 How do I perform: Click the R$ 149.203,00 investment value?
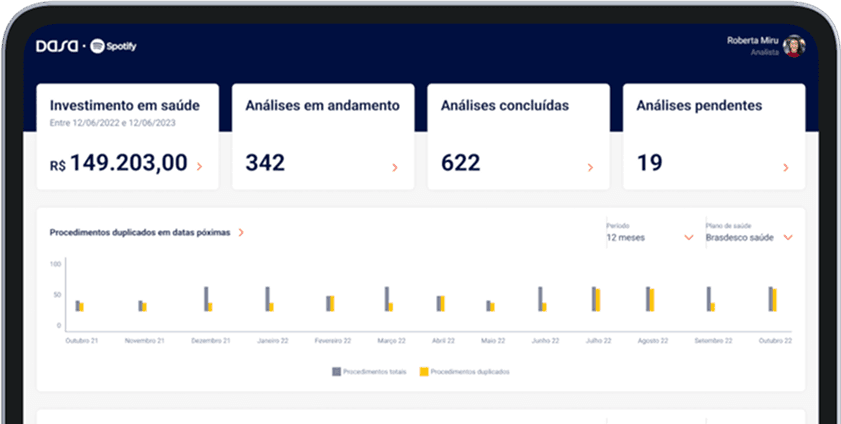pyautogui.click(x=119, y=163)
